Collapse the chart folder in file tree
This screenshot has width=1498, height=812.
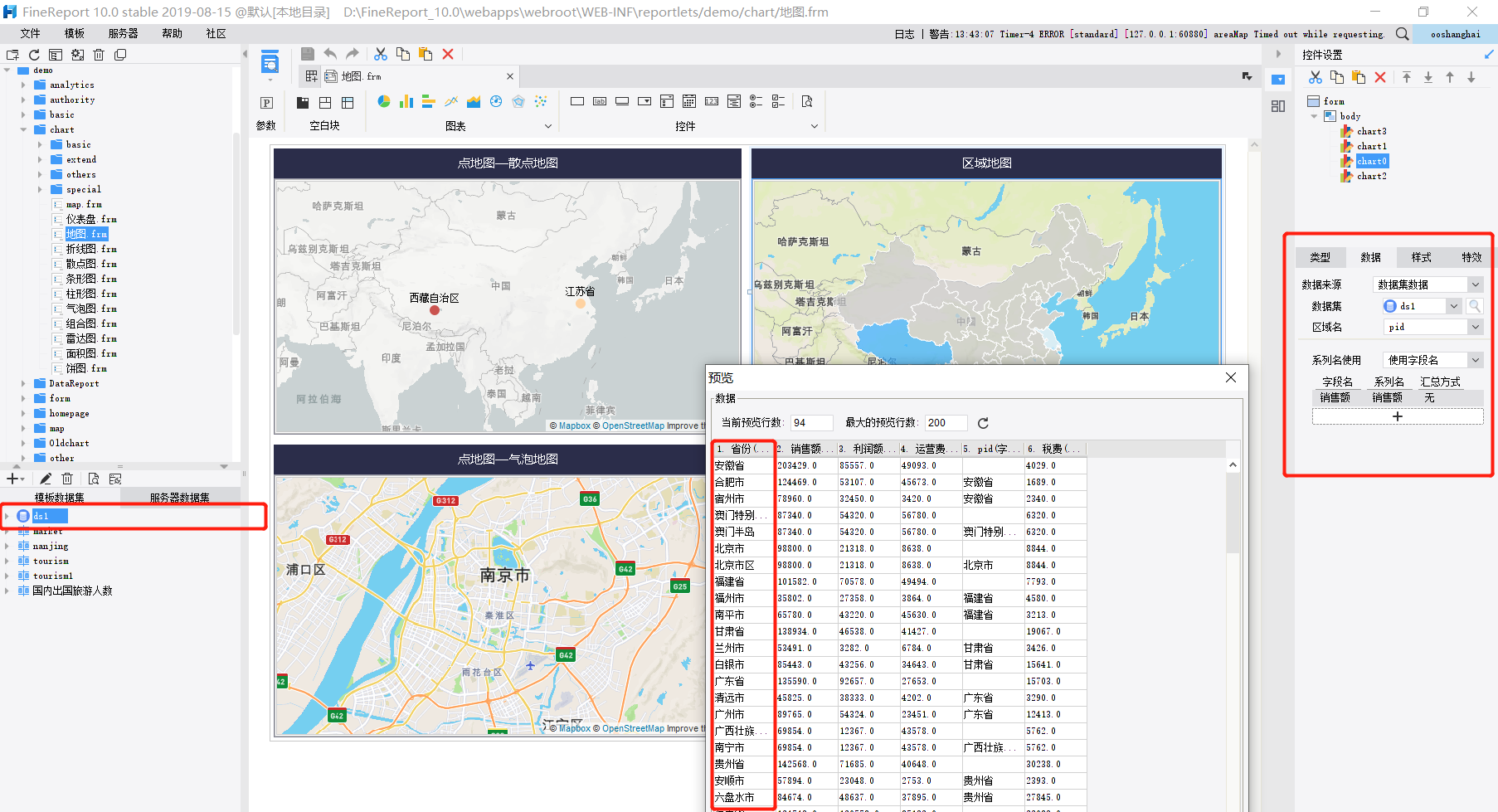point(23,129)
